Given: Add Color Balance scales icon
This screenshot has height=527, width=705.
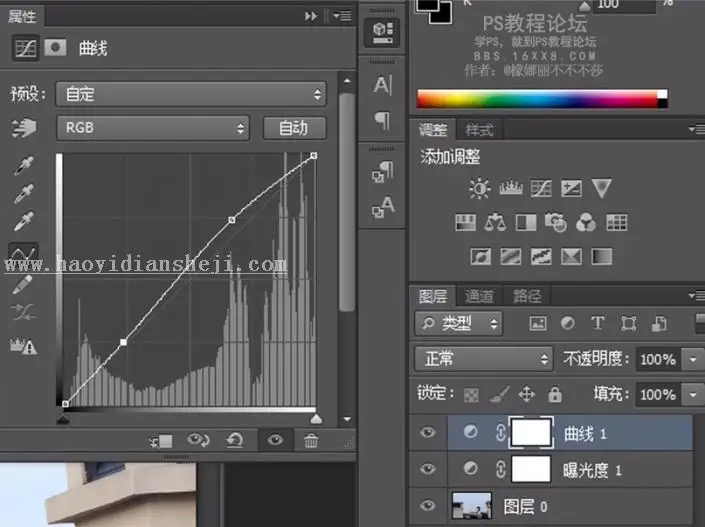Looking at the screenshot, I should 495,223.
